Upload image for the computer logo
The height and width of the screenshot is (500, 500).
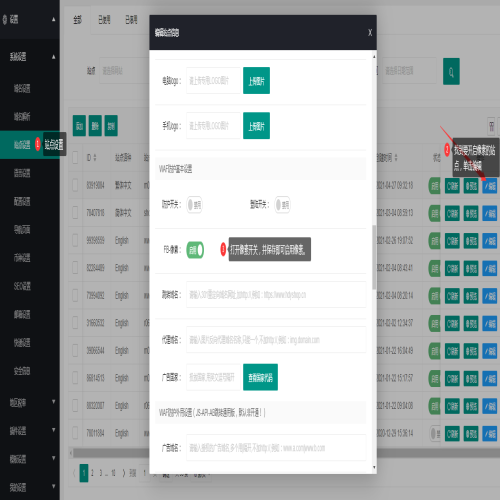(x=256, y=81)
